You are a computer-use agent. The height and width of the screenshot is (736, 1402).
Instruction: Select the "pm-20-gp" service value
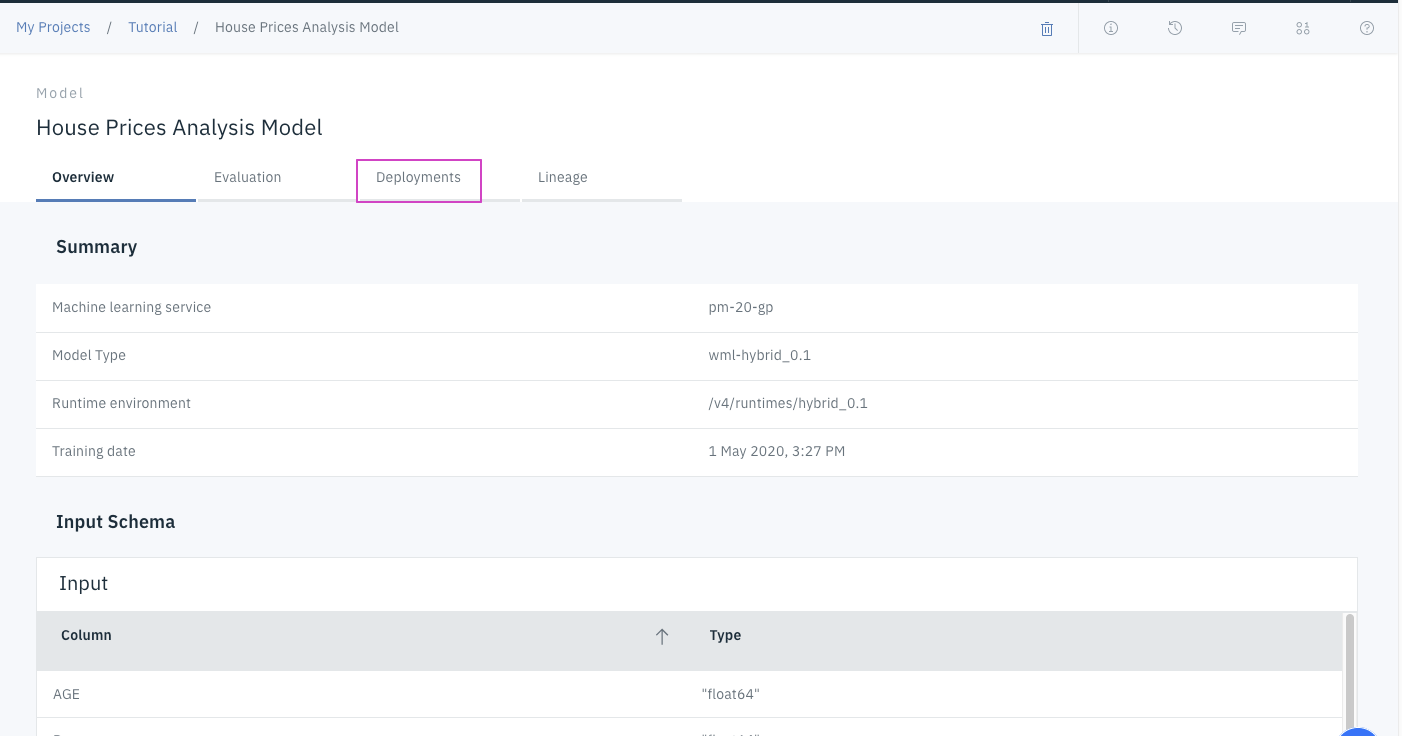[x=741, y=307]
